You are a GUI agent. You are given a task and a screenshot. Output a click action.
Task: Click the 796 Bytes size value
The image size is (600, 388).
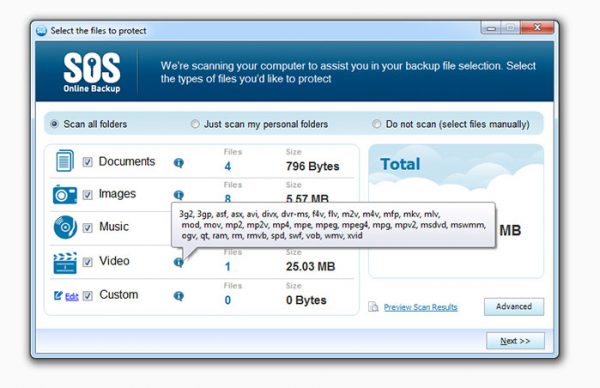coord(313,166)
